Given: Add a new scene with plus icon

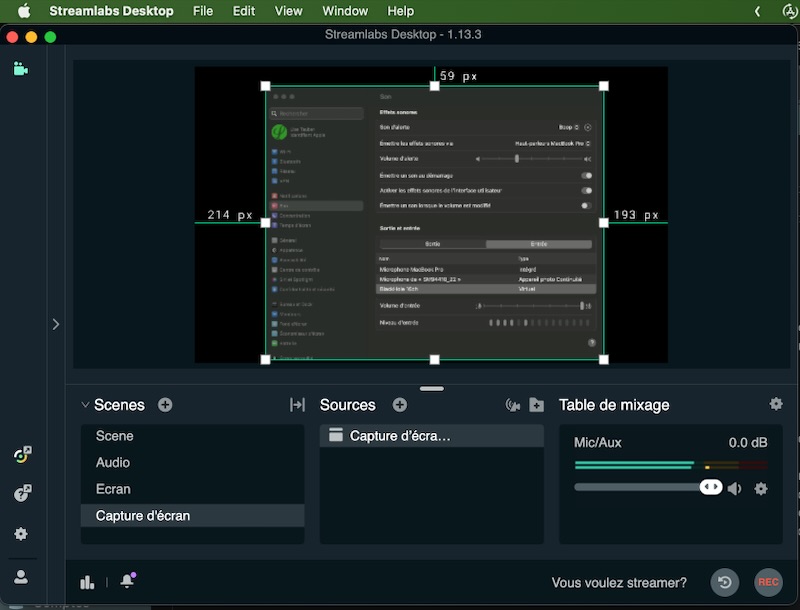Looking at the screenshot, I should pyautogui.click(x=165, y=405).
